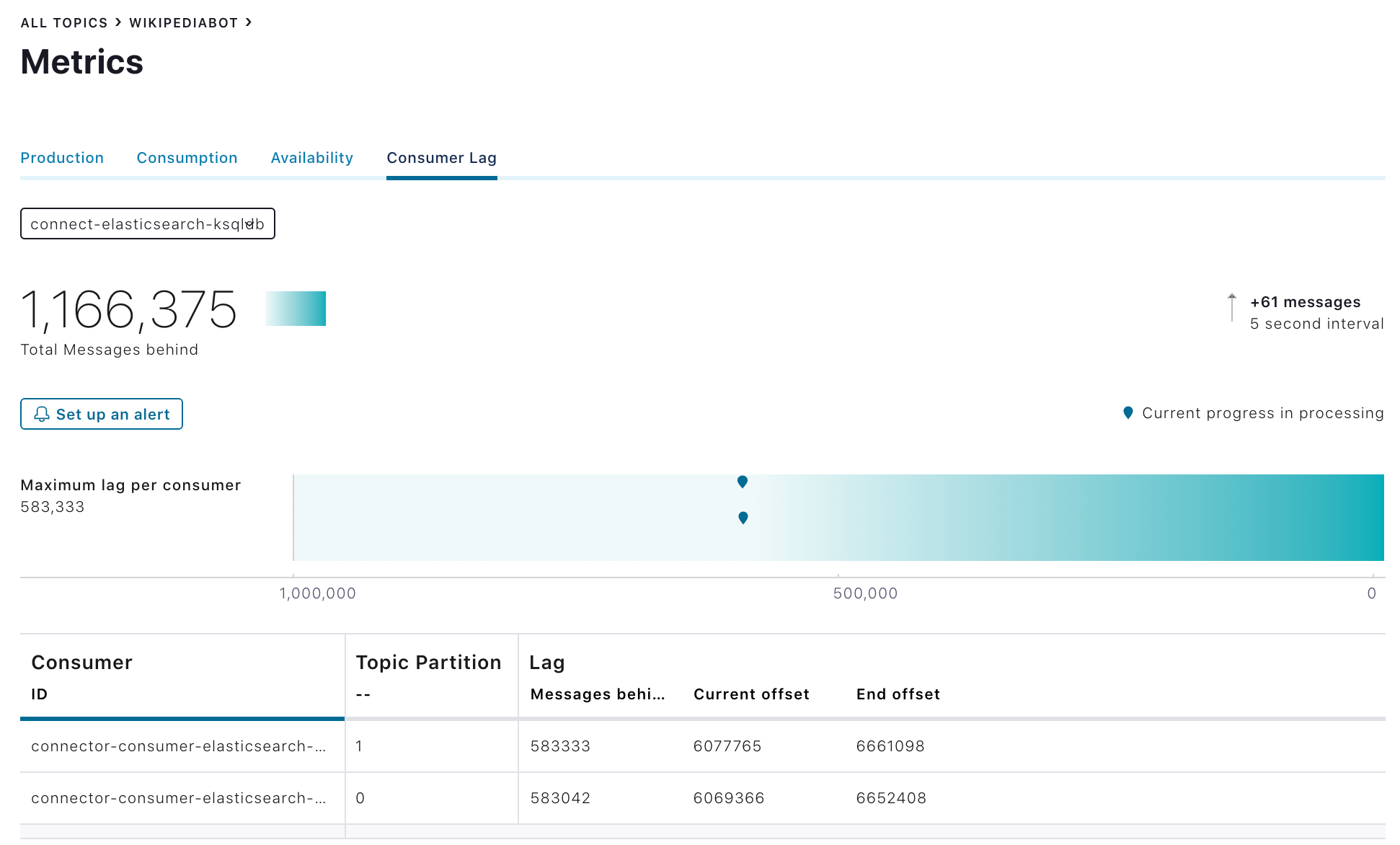Sort by Consumer ID column header
The image size is (1400, 845).
39,694
